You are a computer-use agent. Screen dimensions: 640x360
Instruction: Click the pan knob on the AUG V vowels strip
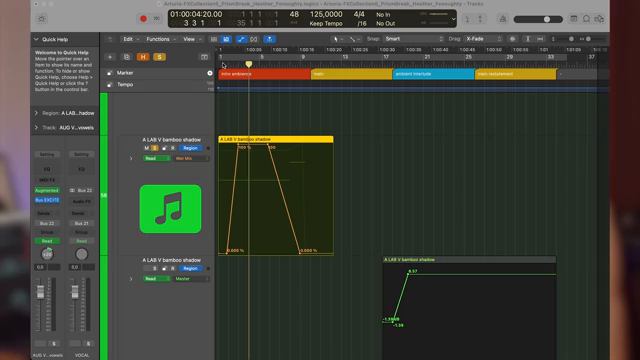point(47,254)
